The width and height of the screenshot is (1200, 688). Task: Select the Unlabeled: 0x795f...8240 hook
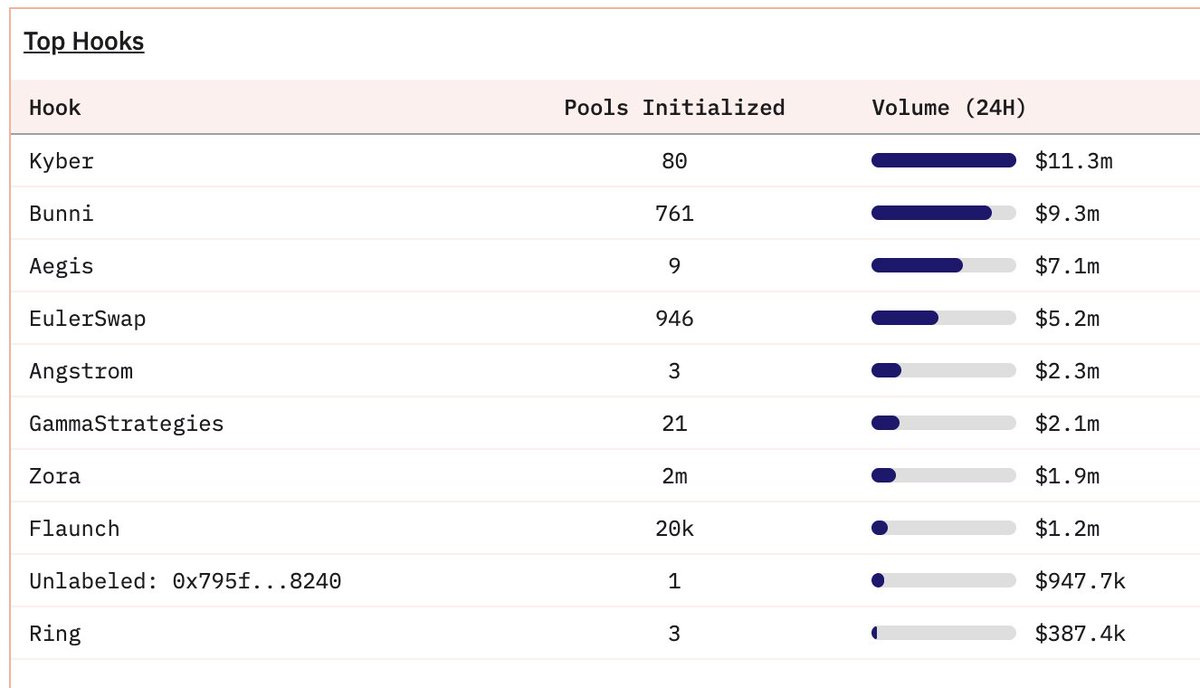coord(185,581)
